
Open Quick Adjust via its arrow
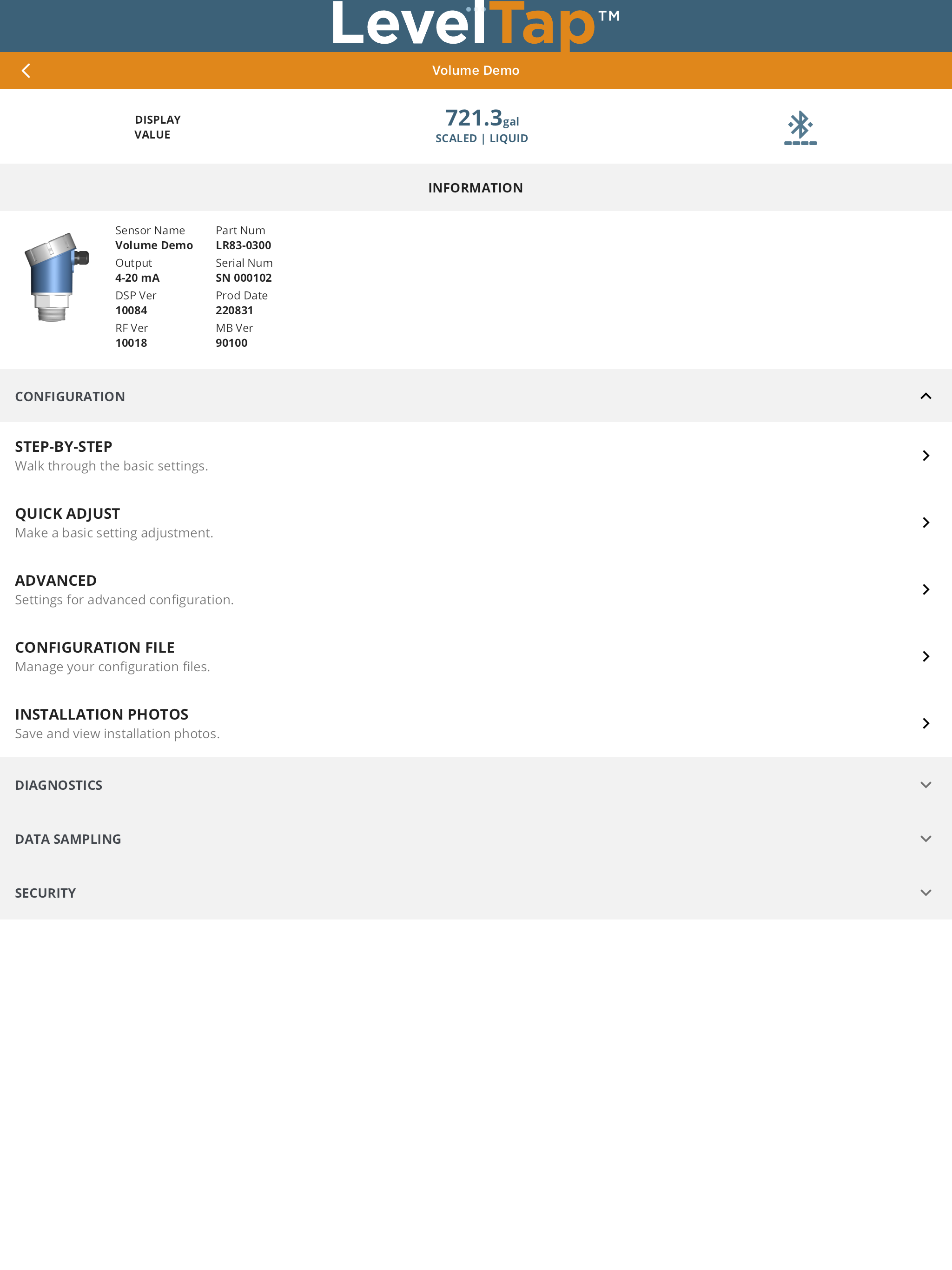click(x=926, y=523)
